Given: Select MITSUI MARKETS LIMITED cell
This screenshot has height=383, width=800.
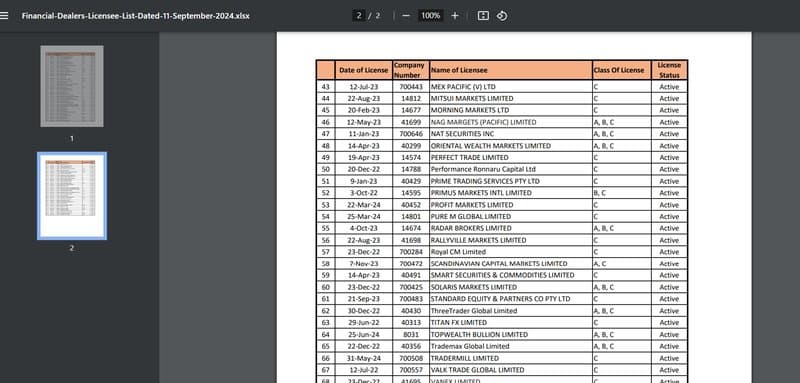Looking at the screenshot, I should coord(511,98).
